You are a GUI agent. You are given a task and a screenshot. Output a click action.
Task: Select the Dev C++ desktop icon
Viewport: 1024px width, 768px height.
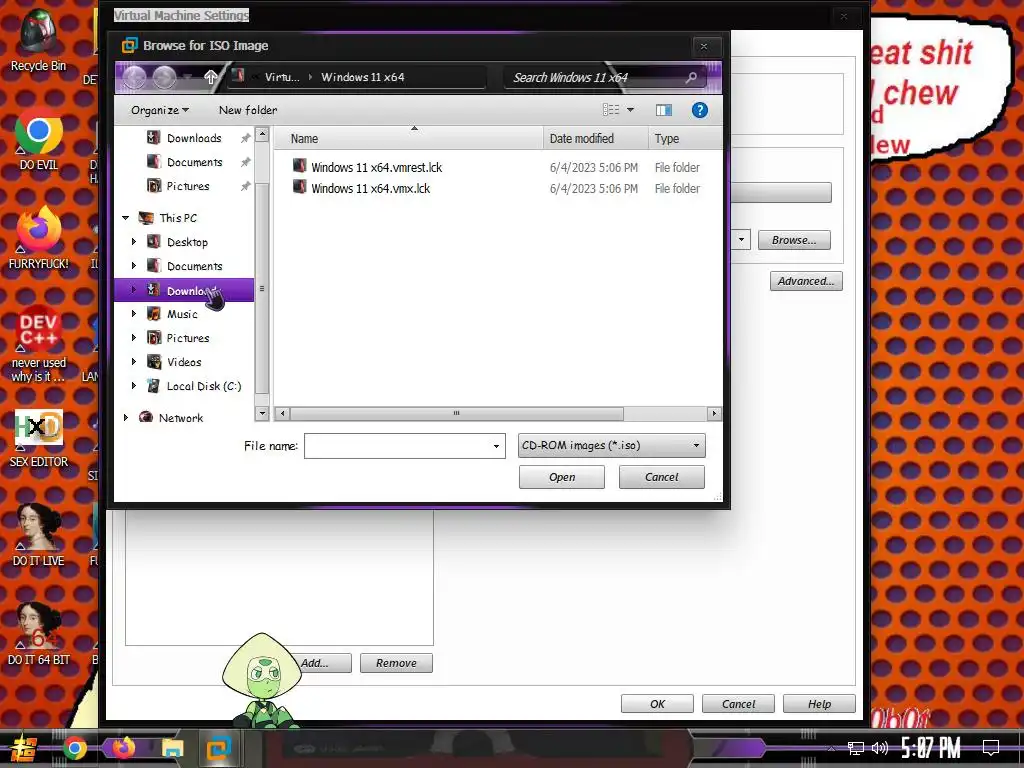pyautogui.click(x=39, y=344)
